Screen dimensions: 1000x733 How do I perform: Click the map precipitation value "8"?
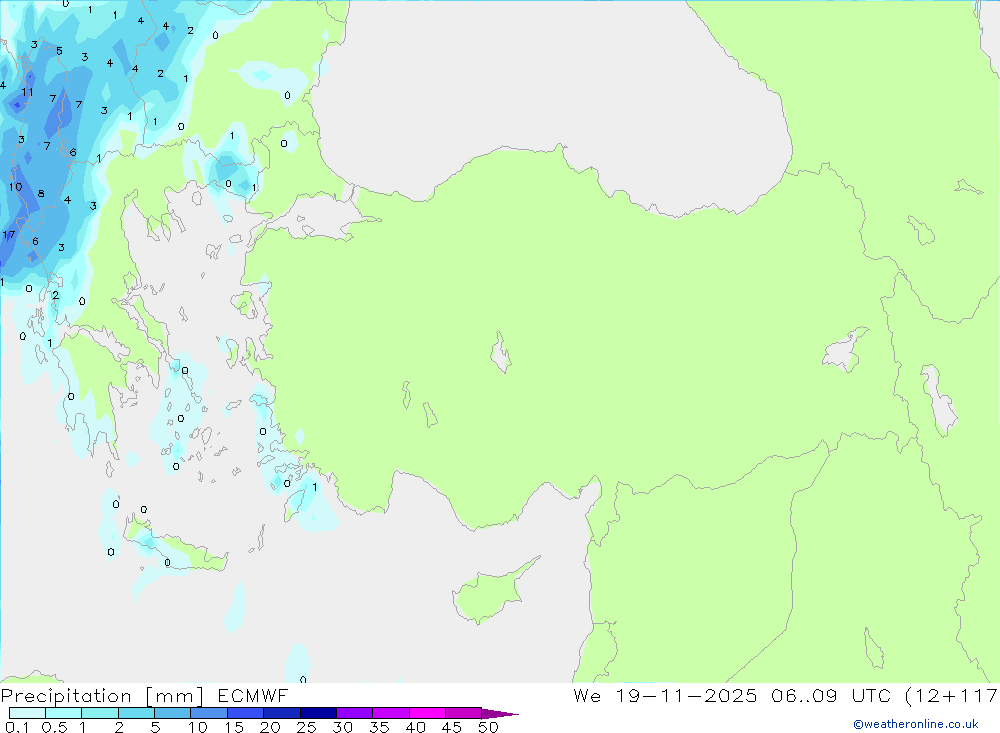[41, 194]
